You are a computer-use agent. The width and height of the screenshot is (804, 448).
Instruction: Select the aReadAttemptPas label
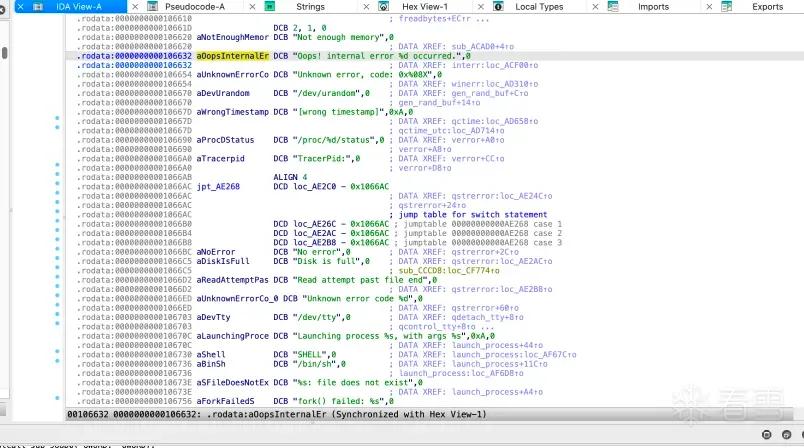coord(232,280)
